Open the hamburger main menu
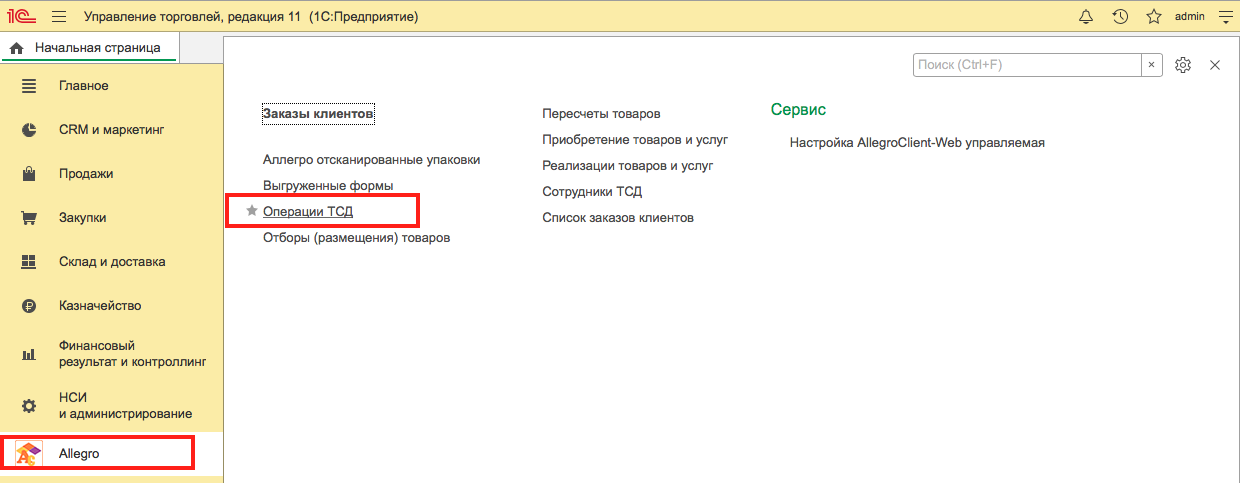This screenshot has height=483, width=1240. tap(59, 16)
